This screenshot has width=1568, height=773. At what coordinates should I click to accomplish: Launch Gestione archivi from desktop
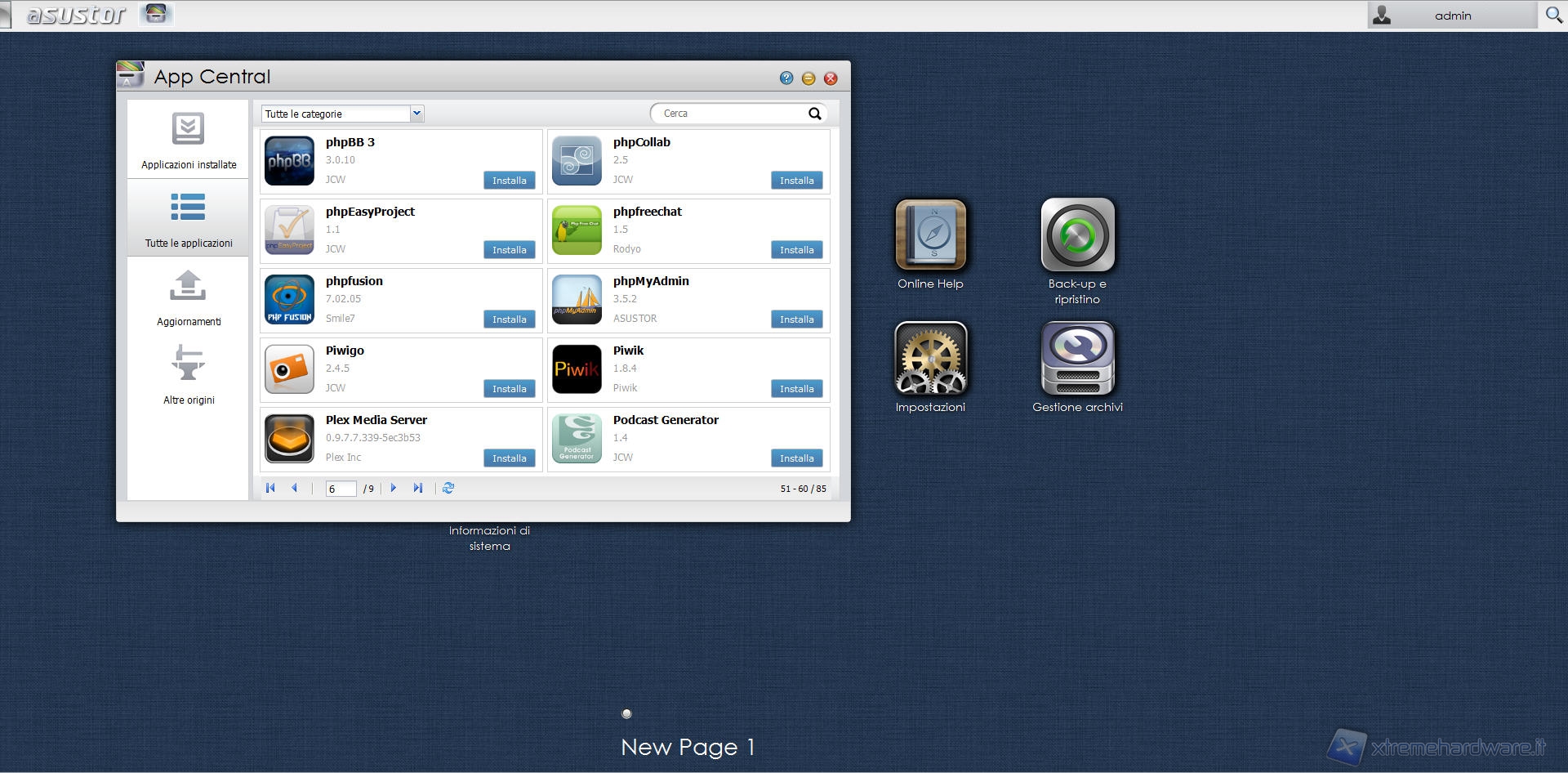click(x=1077, y=358)
